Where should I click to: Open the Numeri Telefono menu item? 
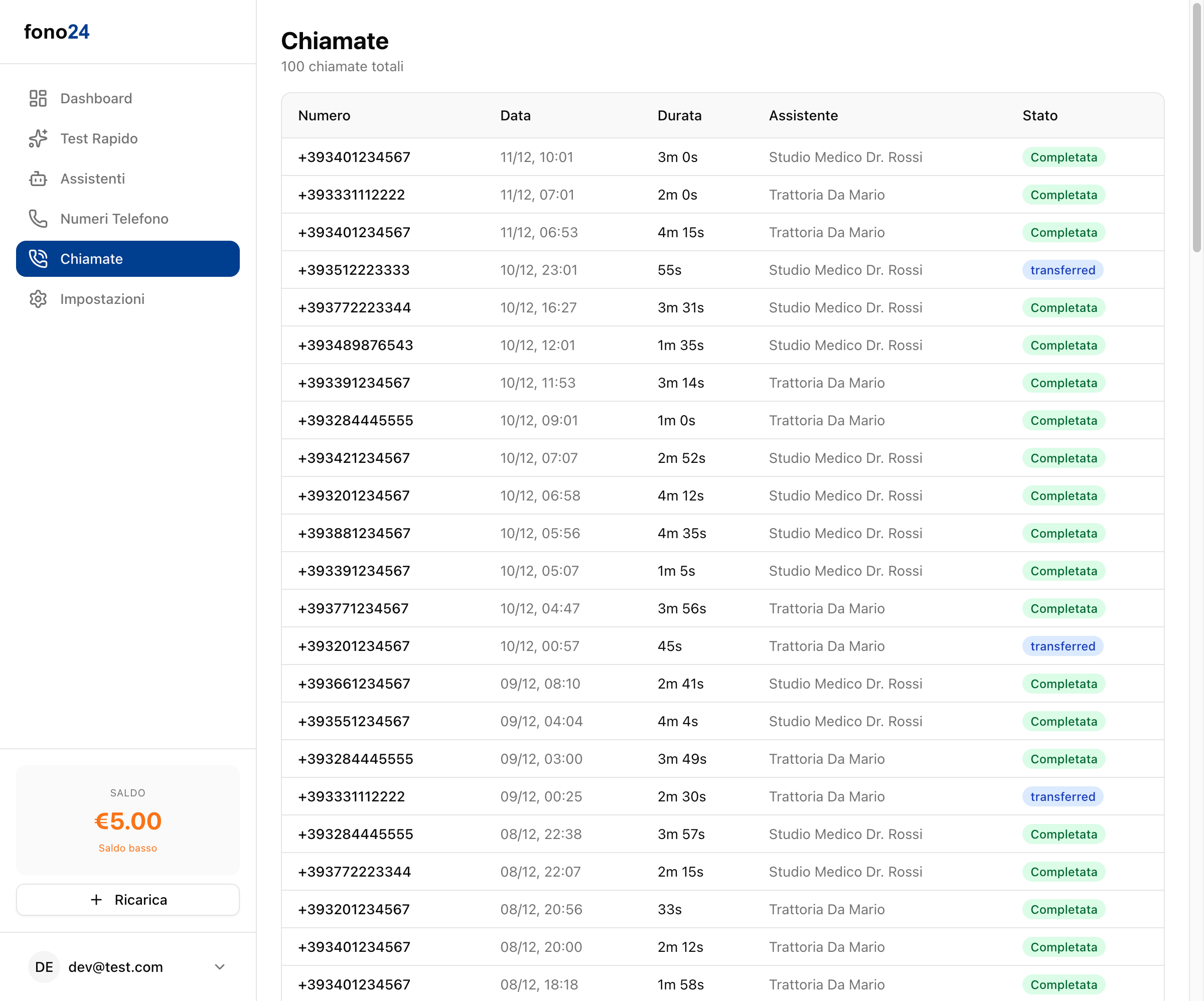coord(114,219)
